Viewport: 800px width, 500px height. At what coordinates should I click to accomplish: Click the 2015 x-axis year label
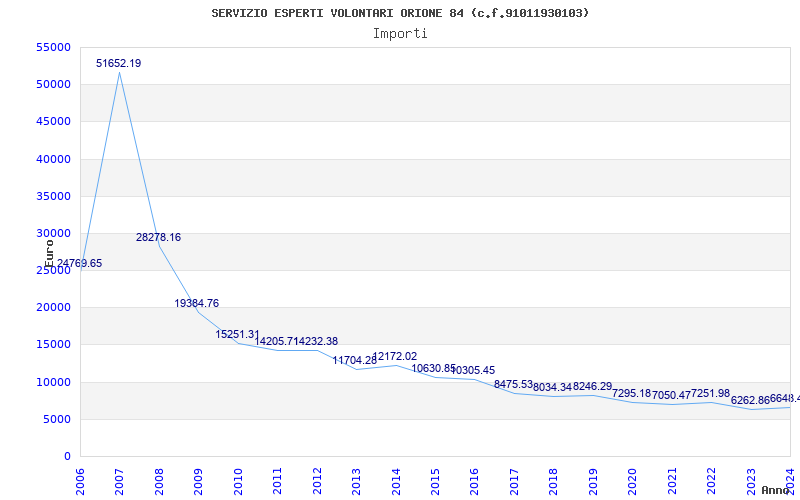click(x=435, y=481)
